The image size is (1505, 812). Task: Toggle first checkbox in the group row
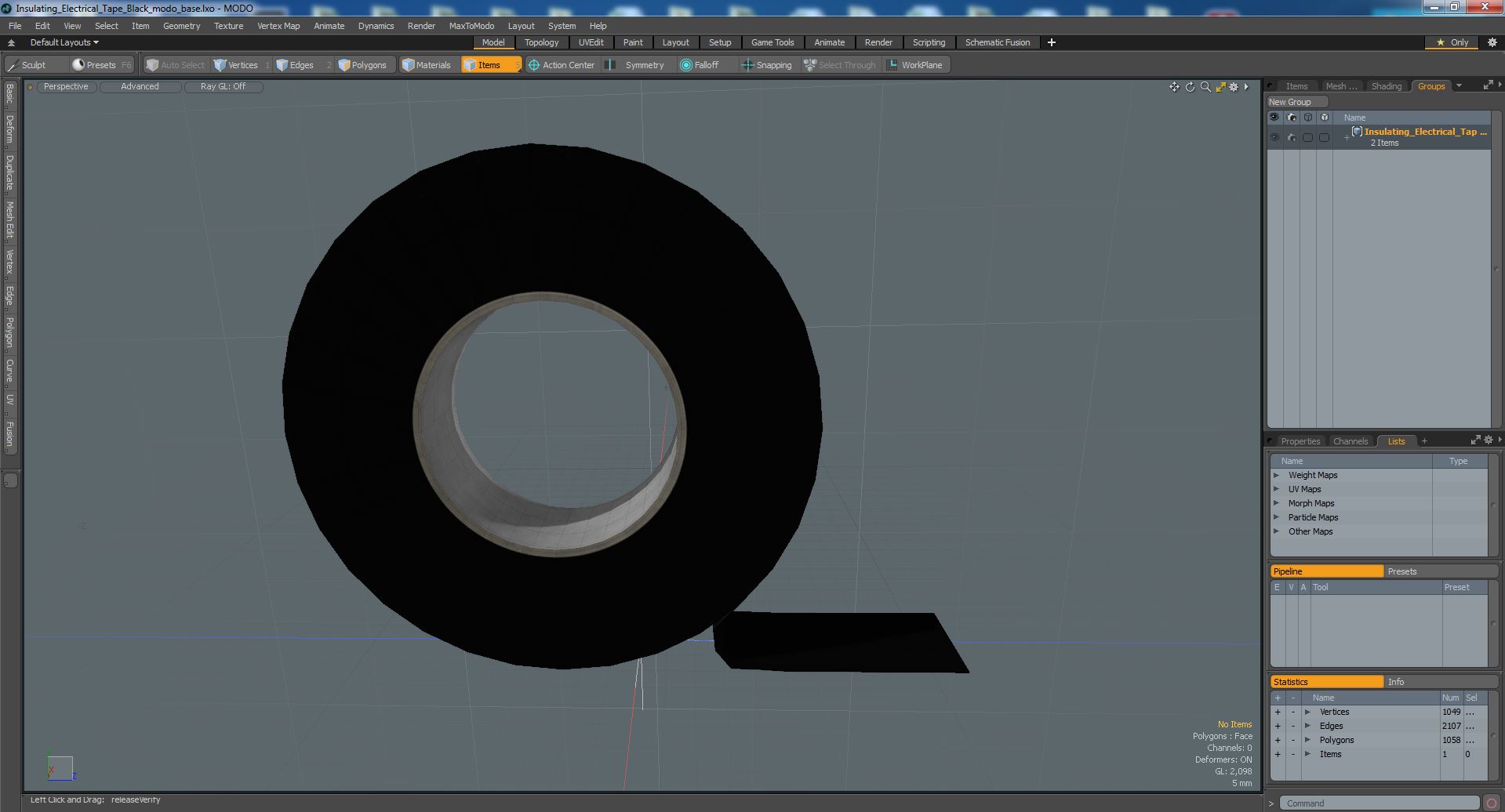[x=1307, y=137]
